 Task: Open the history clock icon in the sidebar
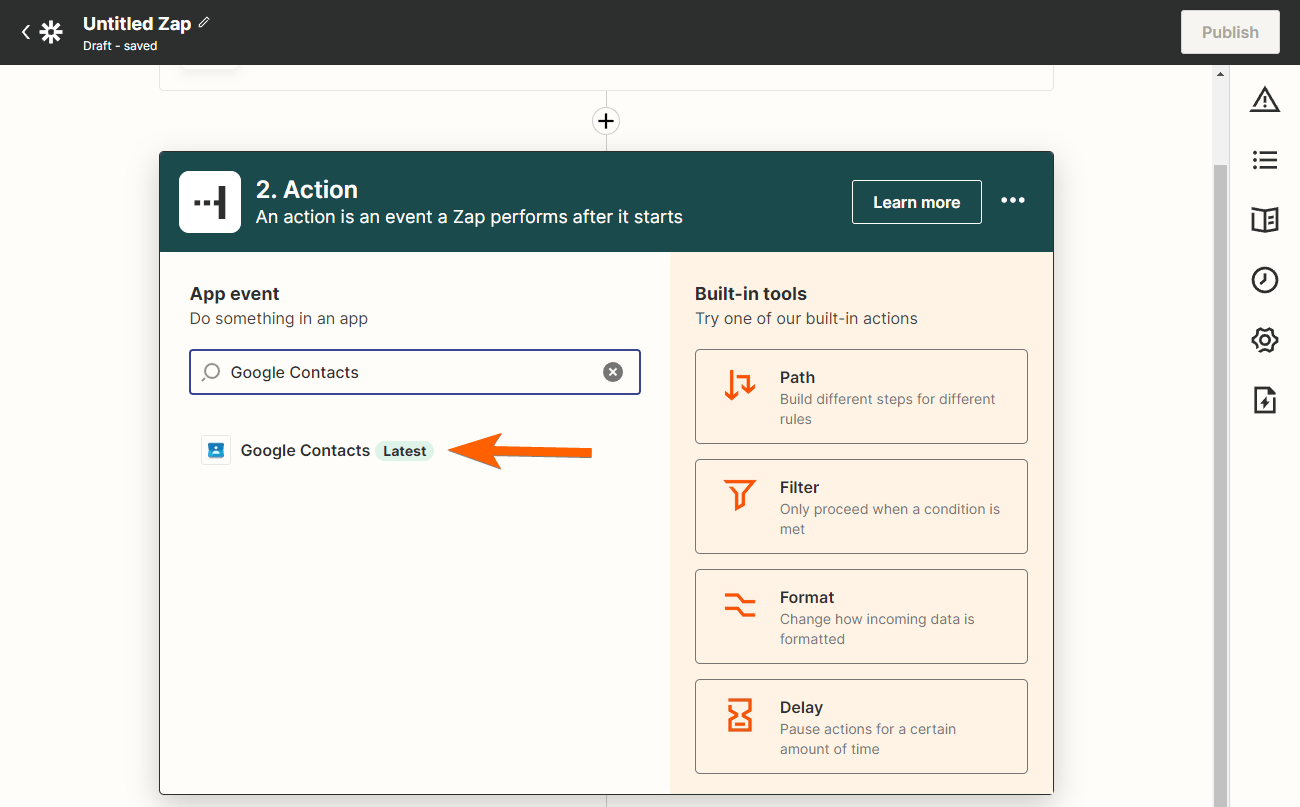pos(1265,280)
